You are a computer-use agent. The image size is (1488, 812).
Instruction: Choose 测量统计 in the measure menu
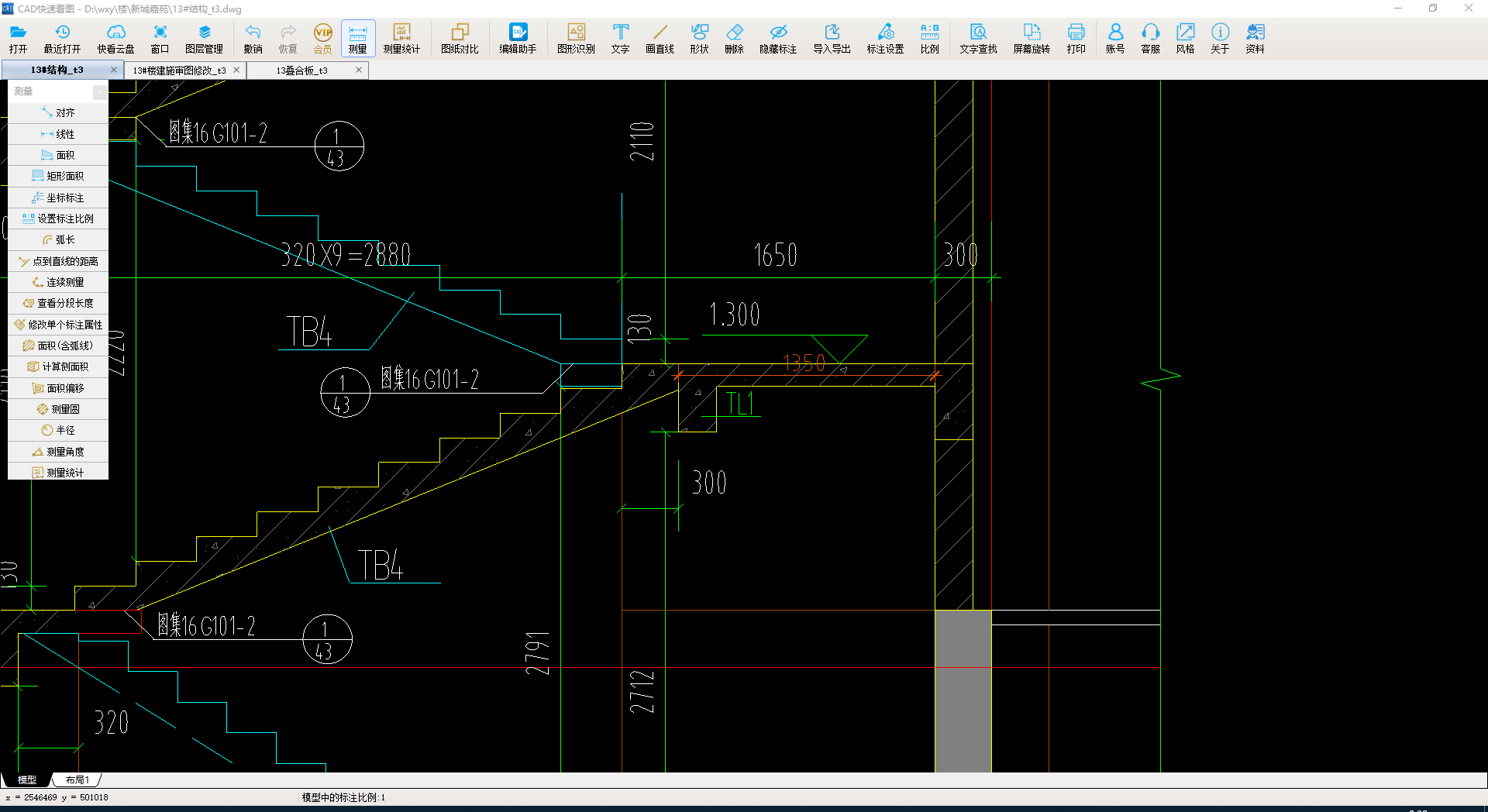[x=58, y=473]
